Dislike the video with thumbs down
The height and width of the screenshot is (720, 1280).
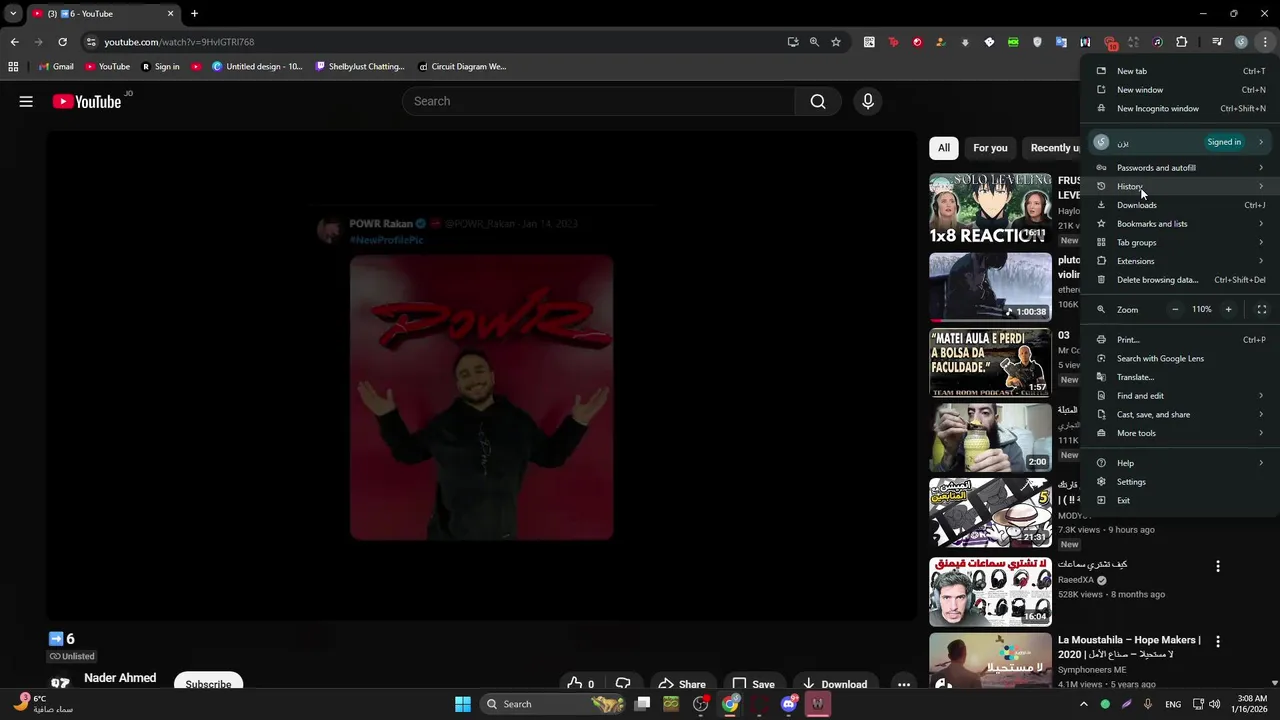(x=623, y=684)
